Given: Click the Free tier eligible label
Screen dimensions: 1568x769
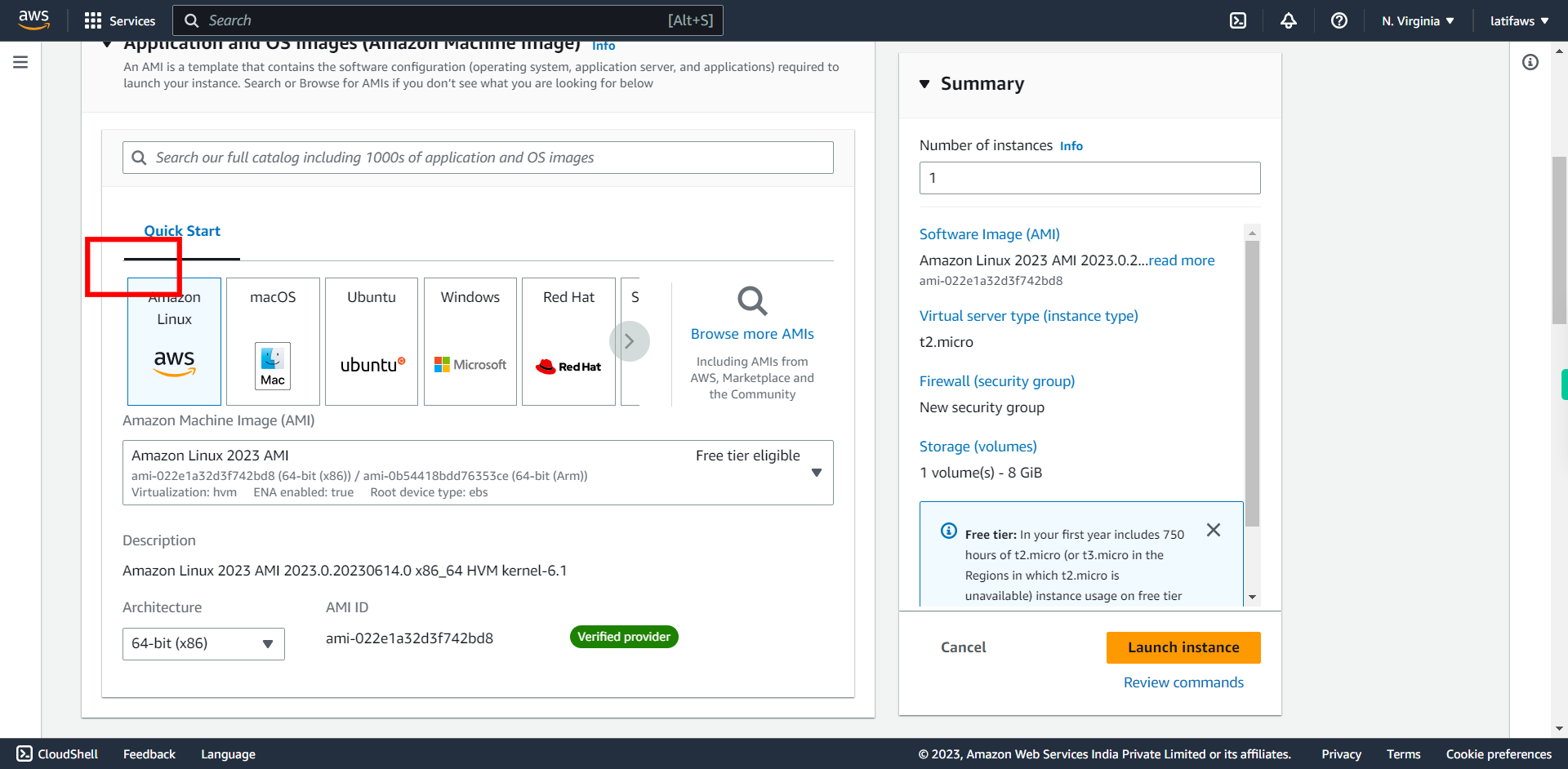Looking at the screenshot, I should 748,456.
